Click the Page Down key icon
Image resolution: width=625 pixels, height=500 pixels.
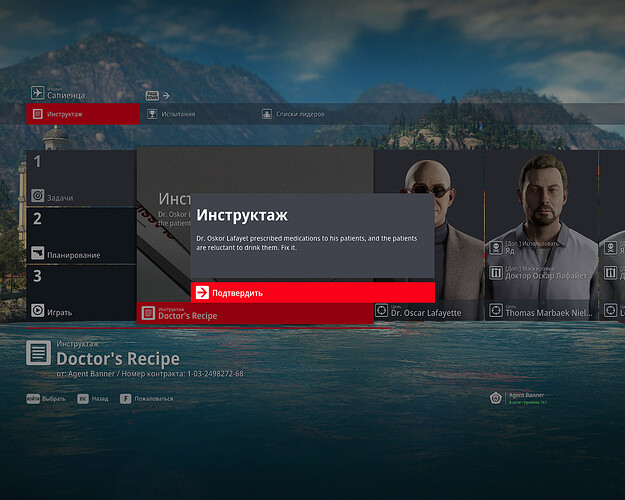pyautogui.click(x=152, y=95)
